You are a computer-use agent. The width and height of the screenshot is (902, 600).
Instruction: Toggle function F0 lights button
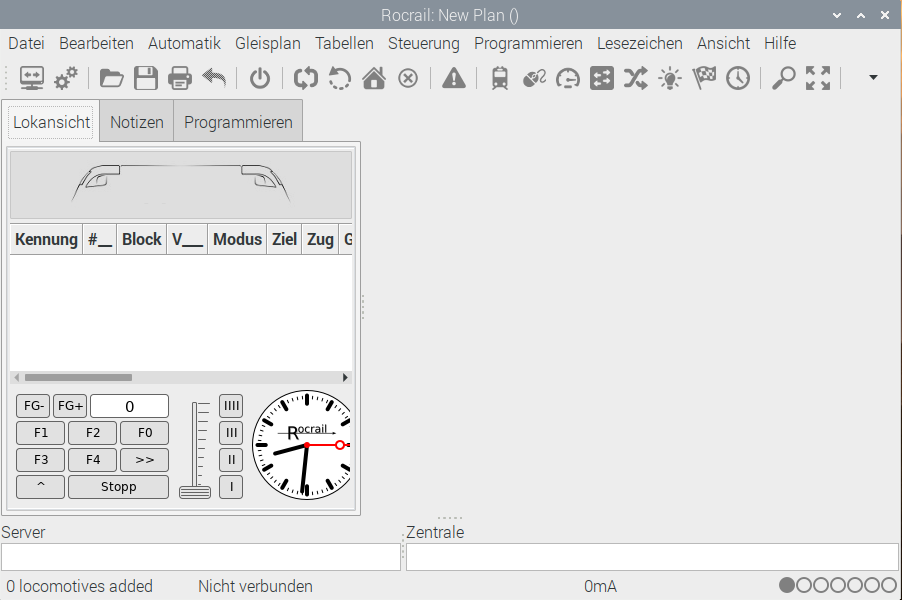pos(144,433)
